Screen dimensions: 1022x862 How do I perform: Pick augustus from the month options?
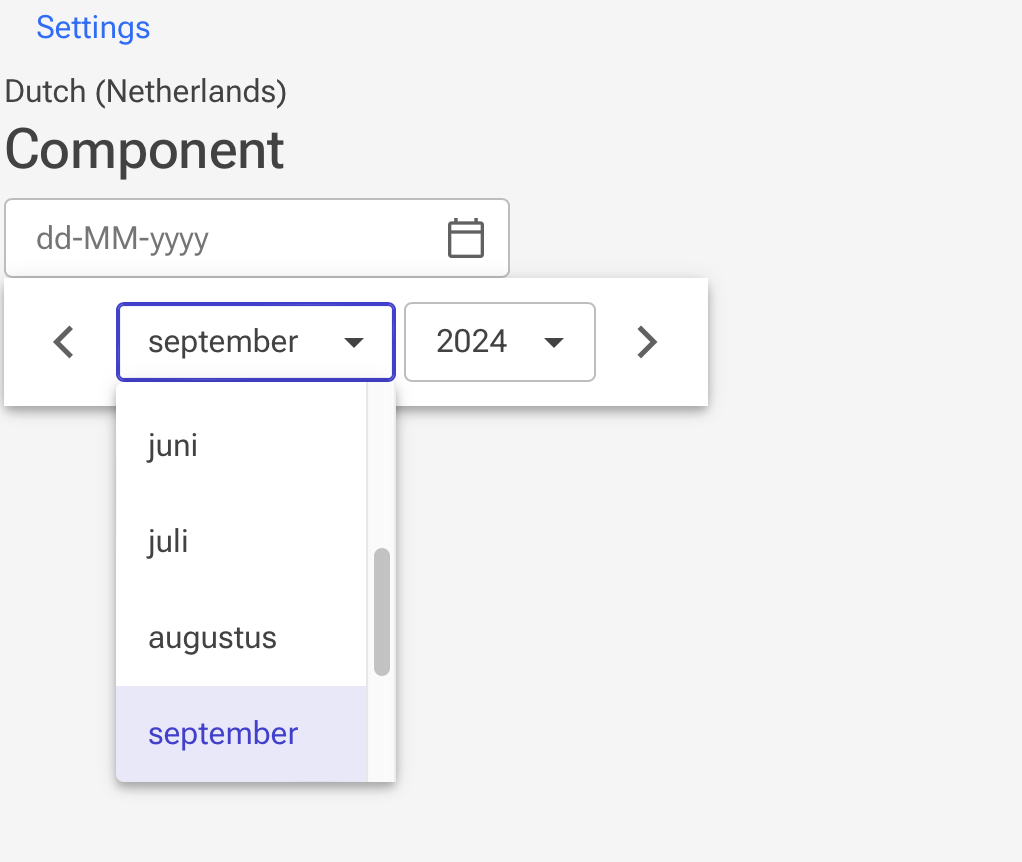241,638
